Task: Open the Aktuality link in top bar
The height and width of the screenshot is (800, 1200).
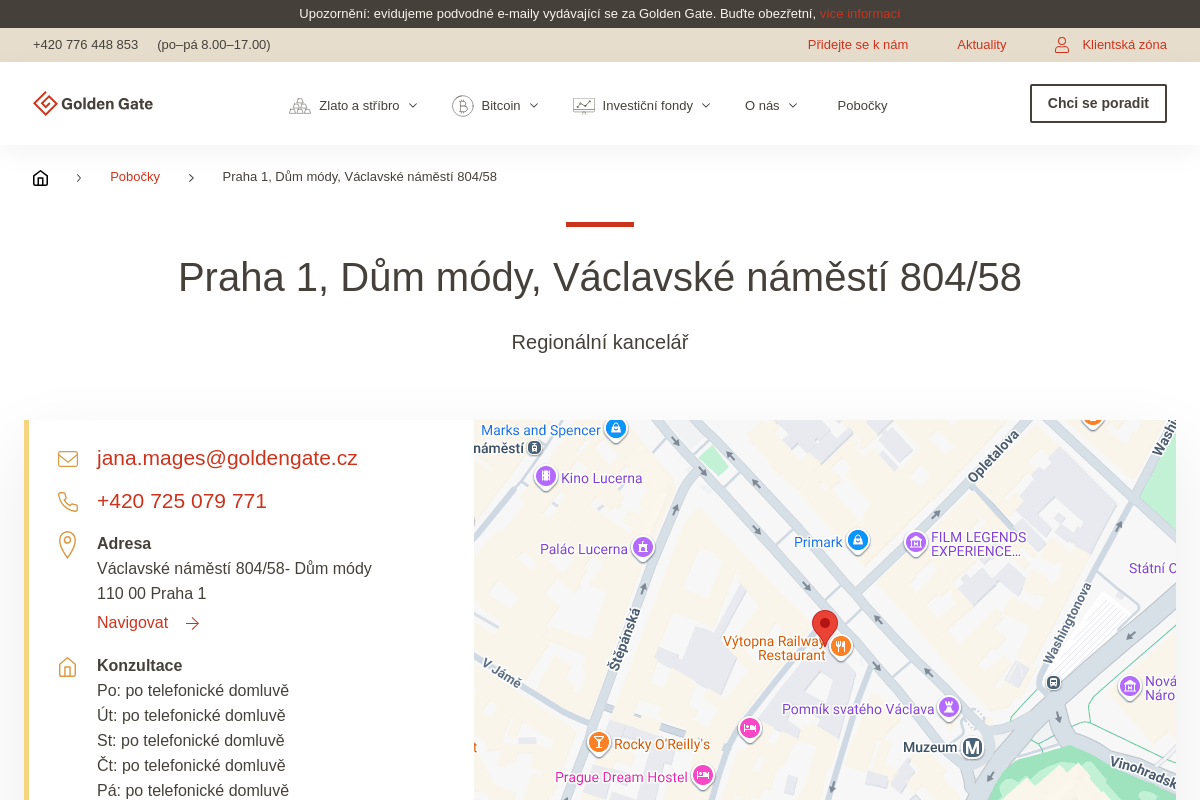Action: (x=981, y=45)
